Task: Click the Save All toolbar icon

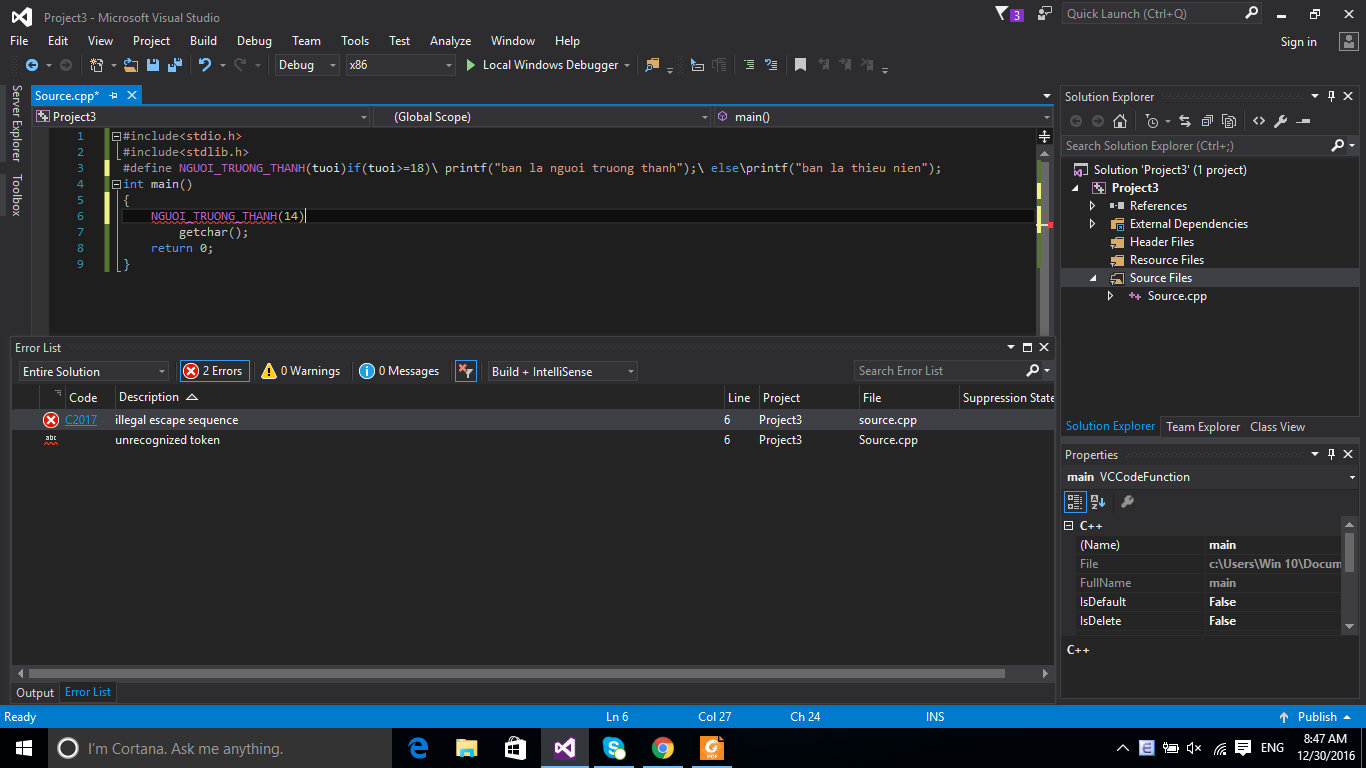Action: click(174, 65)
